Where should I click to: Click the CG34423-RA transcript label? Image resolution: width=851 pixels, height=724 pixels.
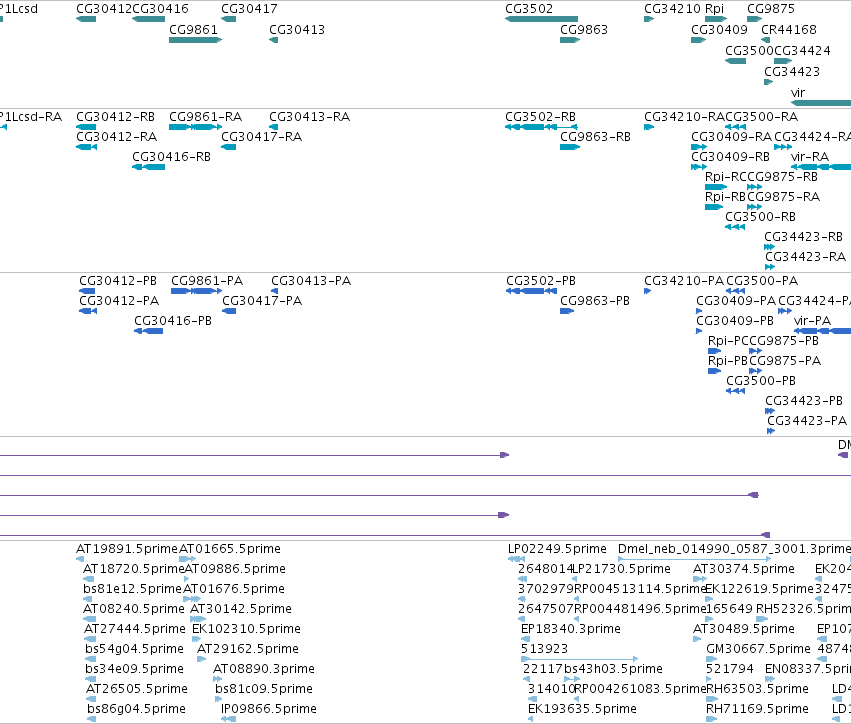click(x=806, y=257)
